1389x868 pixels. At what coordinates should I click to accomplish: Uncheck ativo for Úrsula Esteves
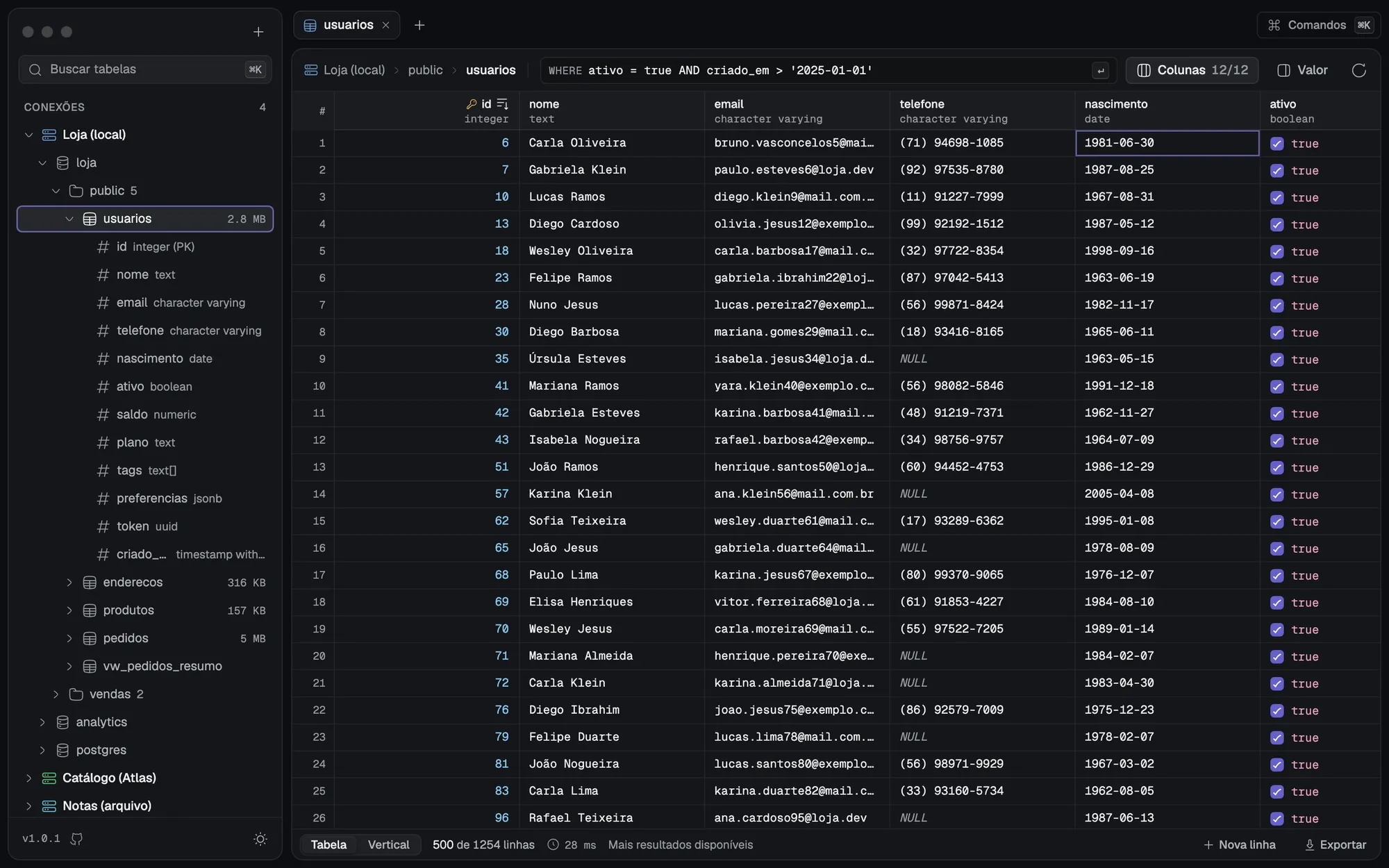coord(1276,360)
